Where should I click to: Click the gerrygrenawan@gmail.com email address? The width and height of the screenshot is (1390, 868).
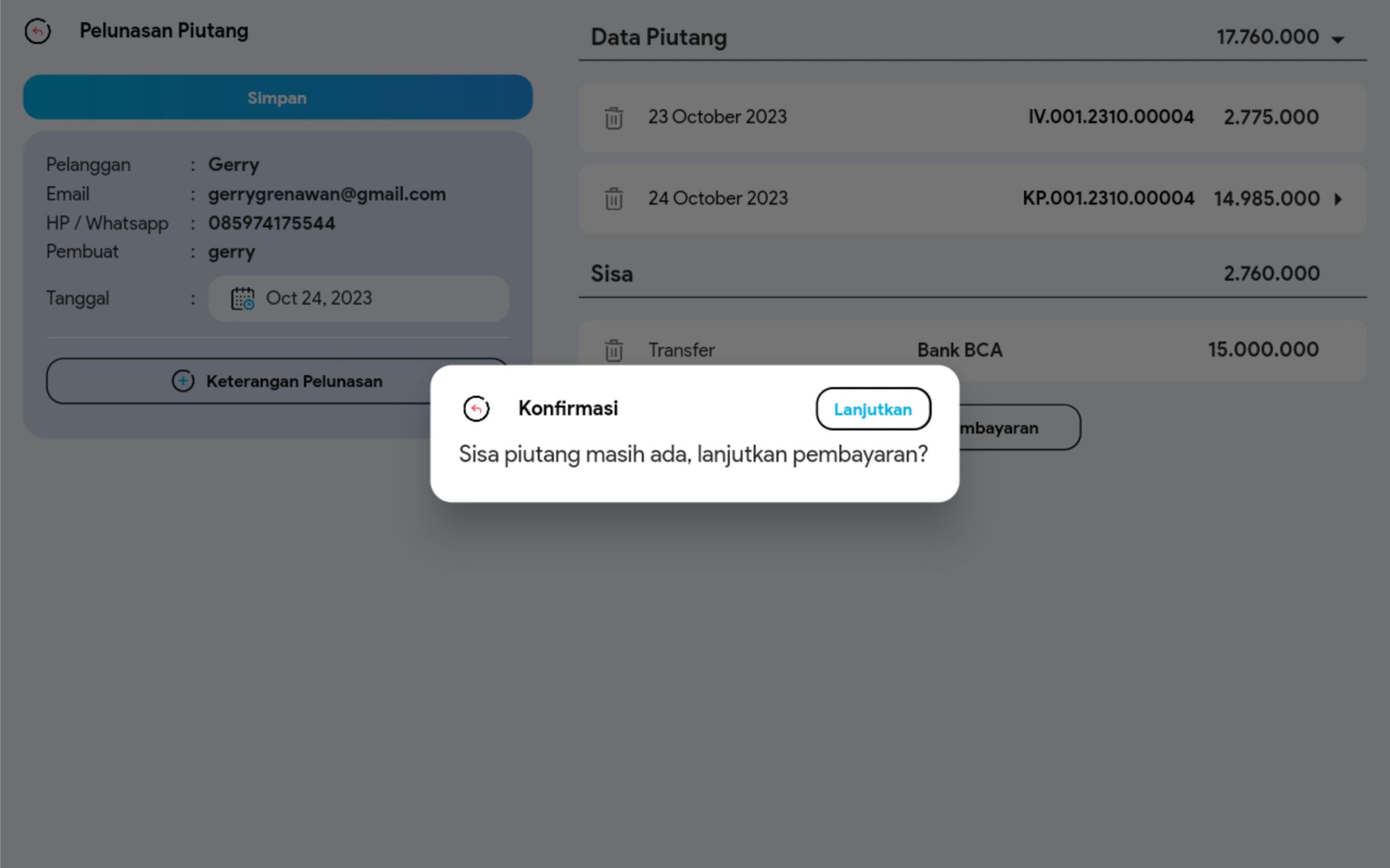coord(327,194)
